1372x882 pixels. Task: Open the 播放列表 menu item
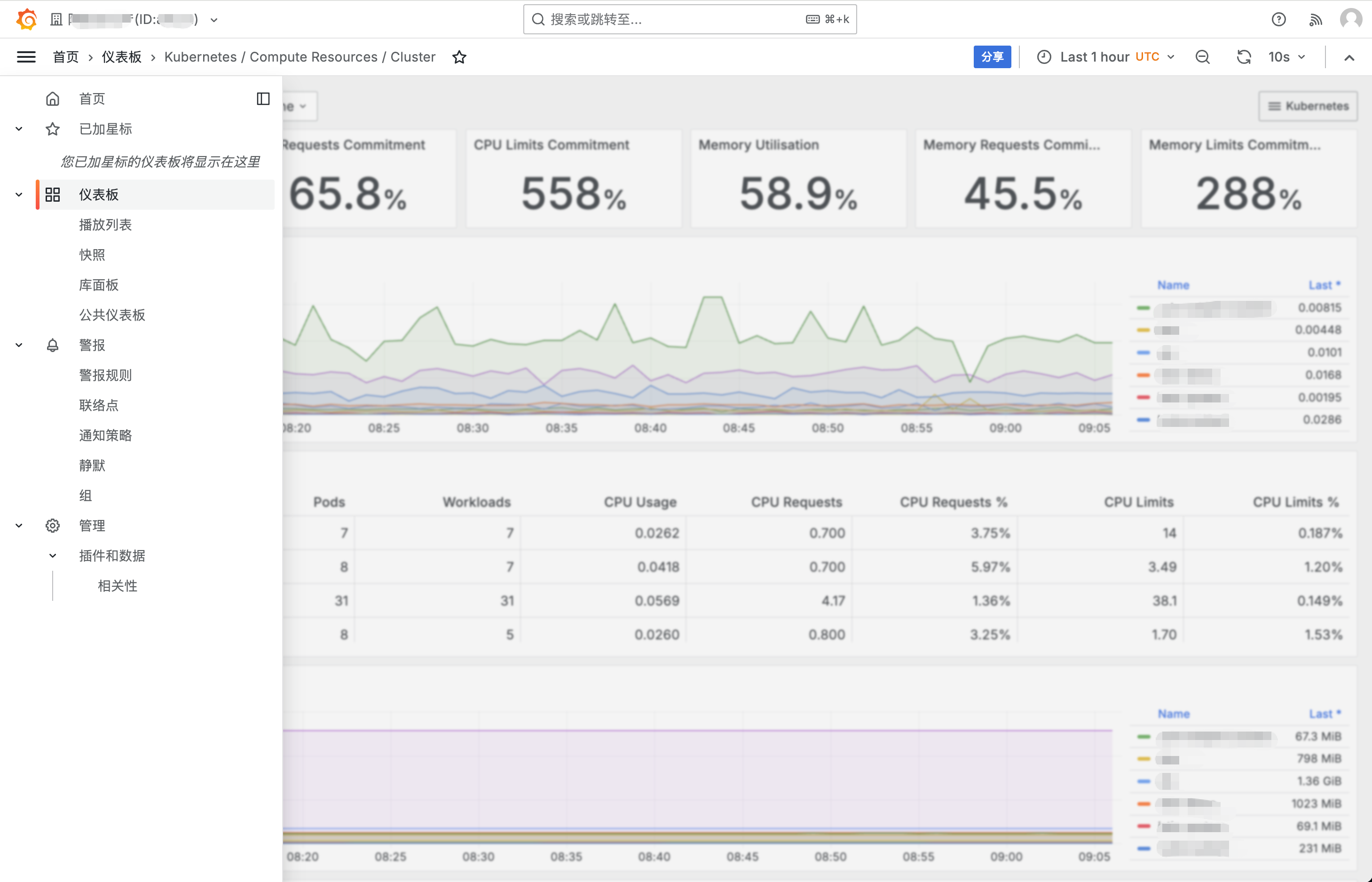click(105, 225)
